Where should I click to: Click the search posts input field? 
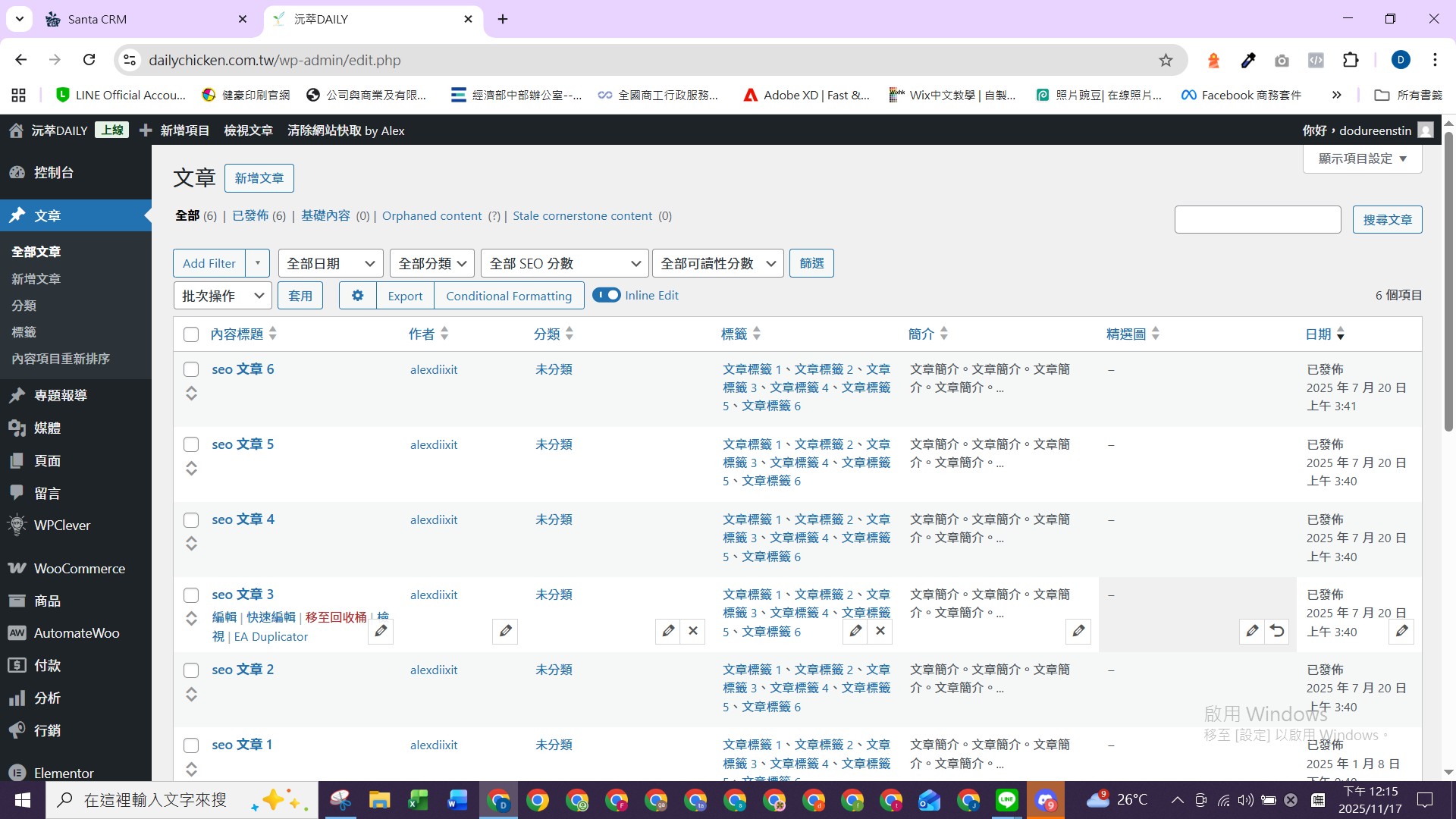click(x=1257, y=220)
